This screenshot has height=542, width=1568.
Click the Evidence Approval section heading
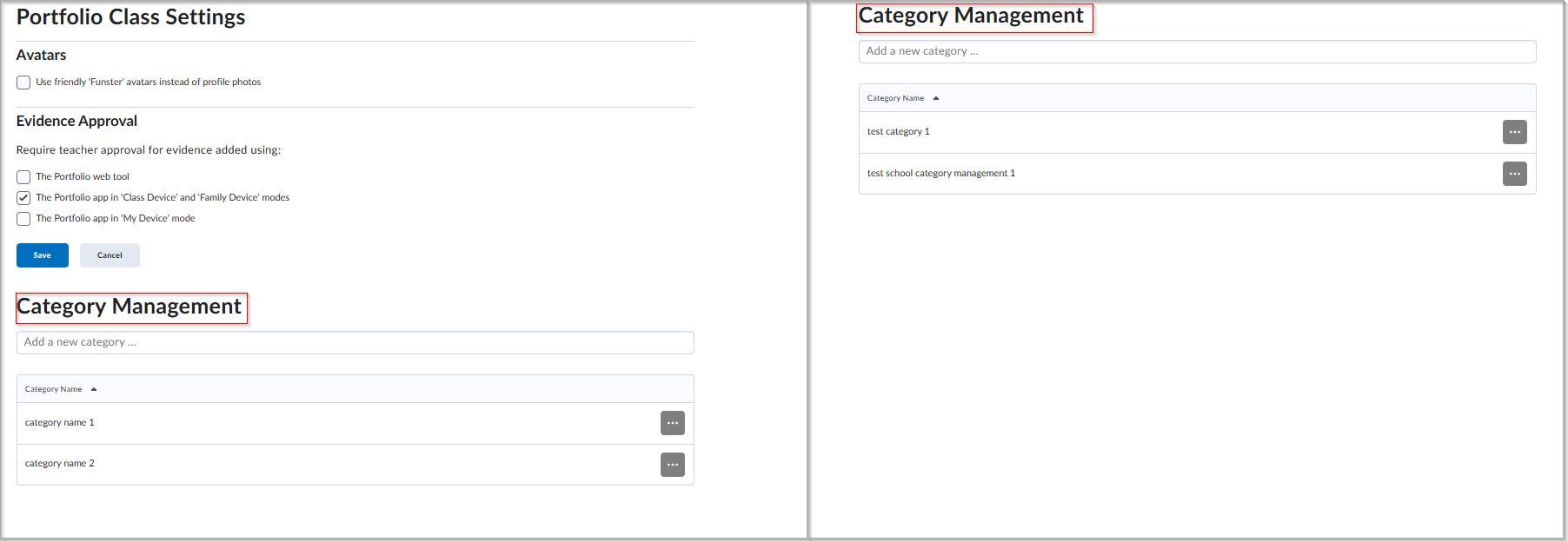(77, 121)
